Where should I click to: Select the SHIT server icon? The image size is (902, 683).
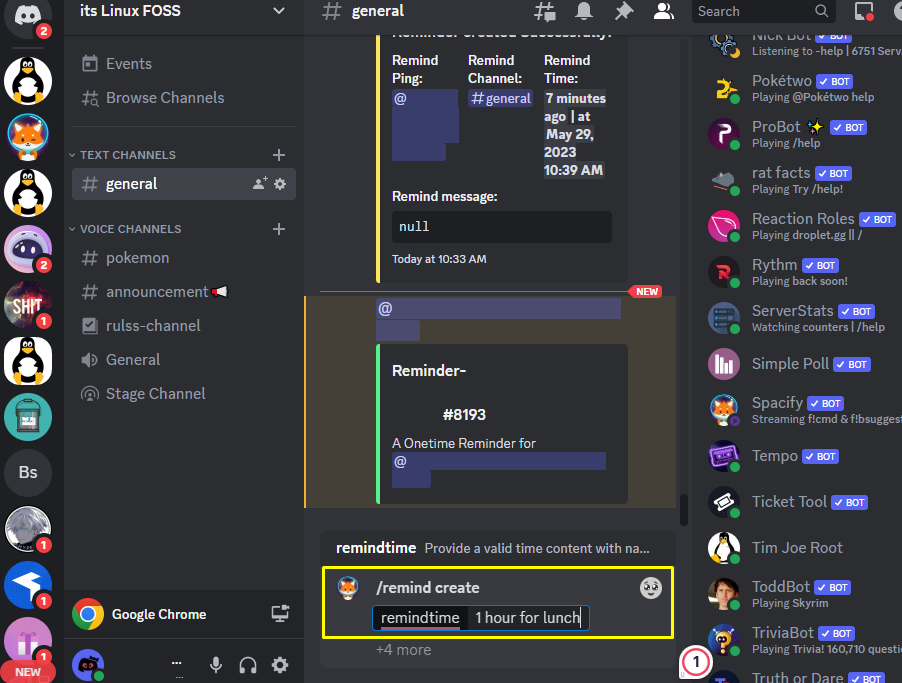pyautogui.click(x=28, y=305)
